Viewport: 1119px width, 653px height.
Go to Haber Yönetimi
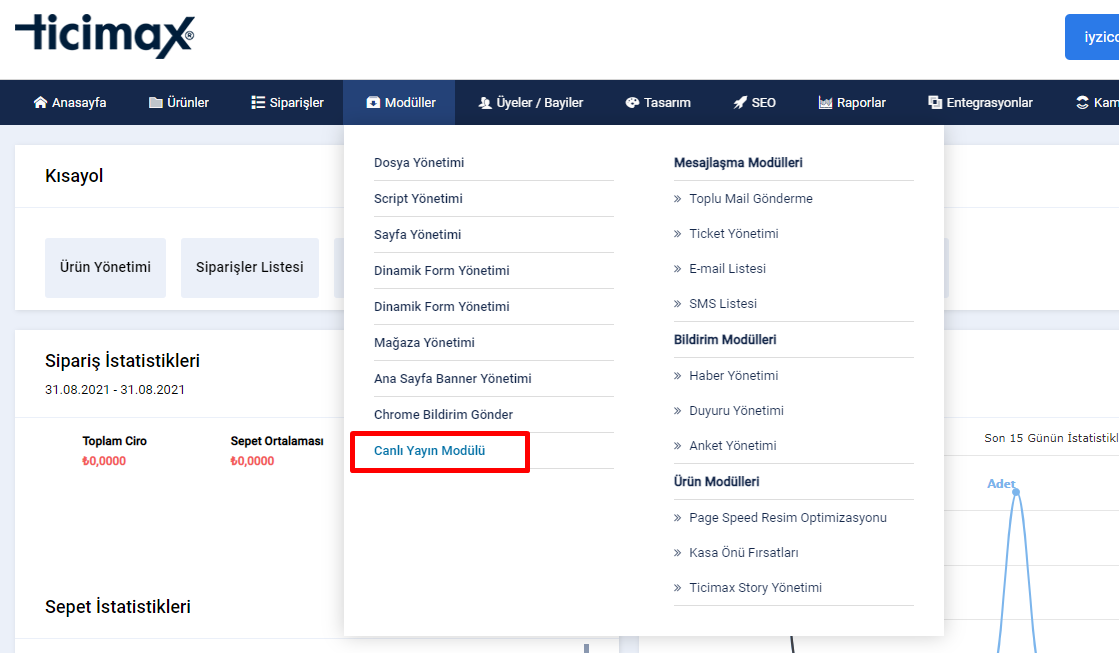tap(734, 375)
